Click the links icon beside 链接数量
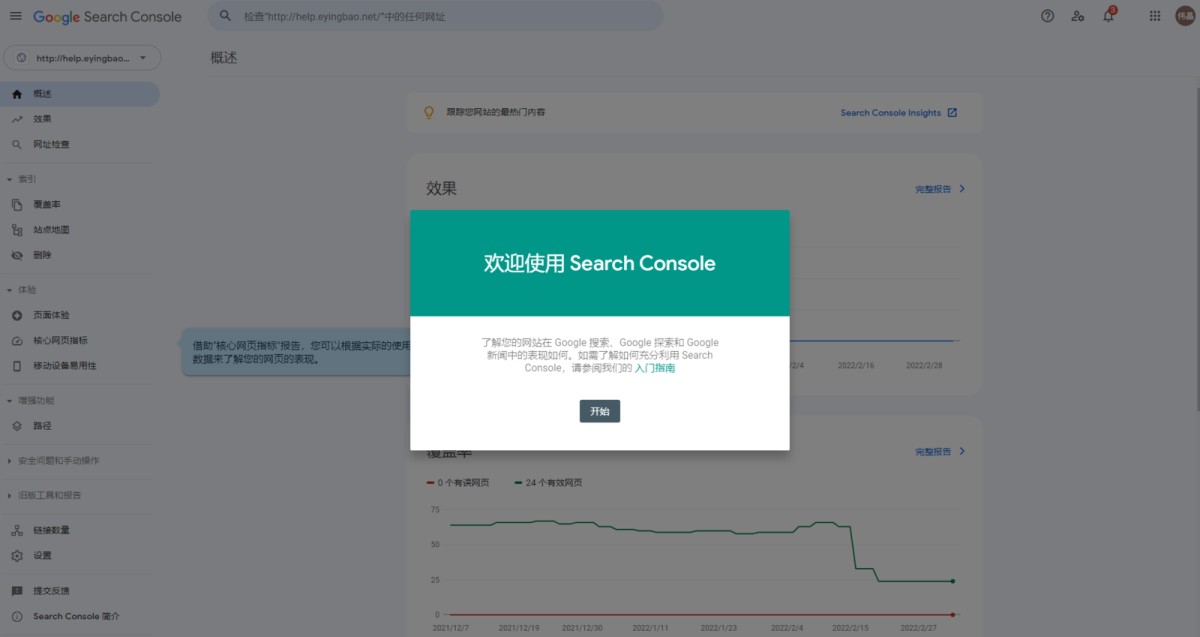The width and height of the screenshot is (1200, 637). [17, 530]
